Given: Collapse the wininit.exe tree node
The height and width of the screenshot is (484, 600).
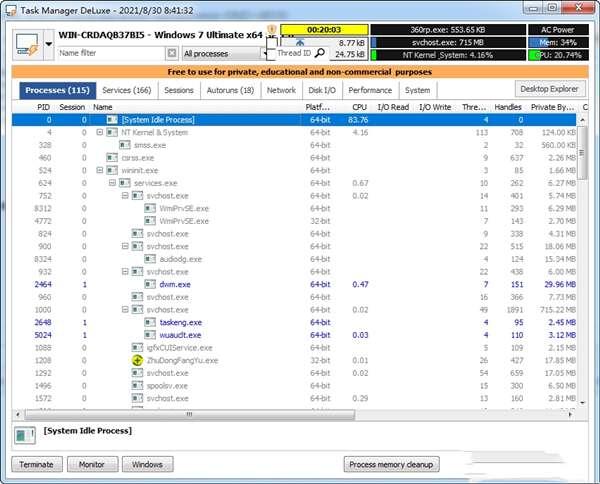Looking at the screenshot, I should (99, 170).
